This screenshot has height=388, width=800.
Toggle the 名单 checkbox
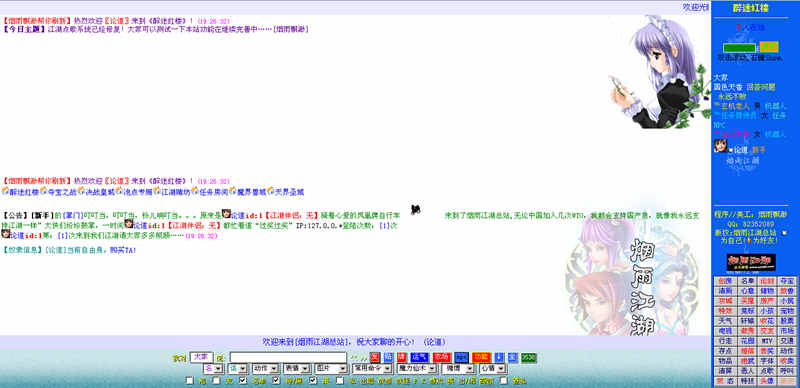tap(243, 380)
